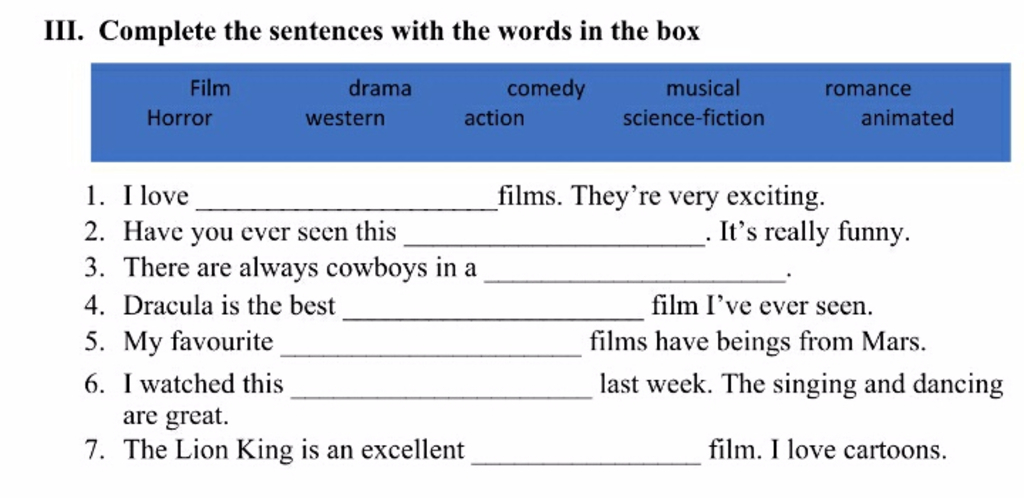Click the blank after 'I watched this'
Viewport: 1024px width, 498px height.
coord(441,389)
